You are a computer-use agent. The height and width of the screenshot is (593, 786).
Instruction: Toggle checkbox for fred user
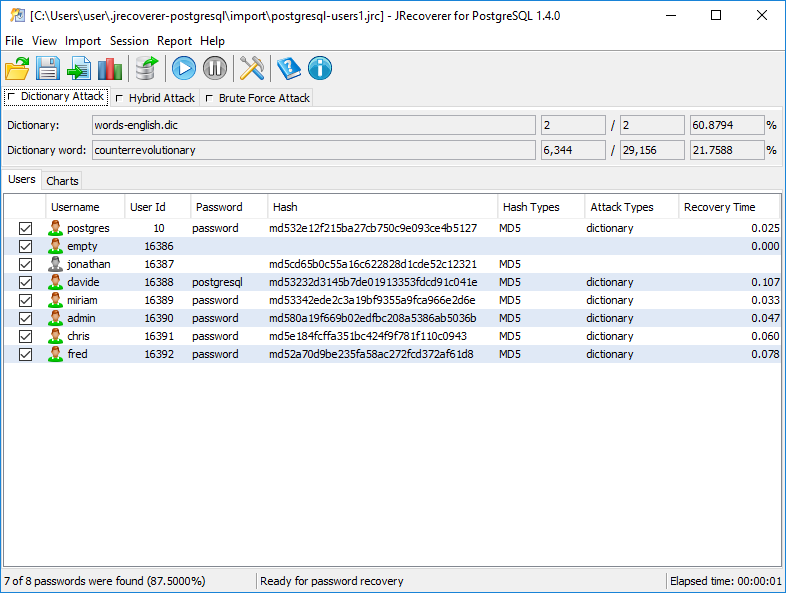[x=26, y=355]
